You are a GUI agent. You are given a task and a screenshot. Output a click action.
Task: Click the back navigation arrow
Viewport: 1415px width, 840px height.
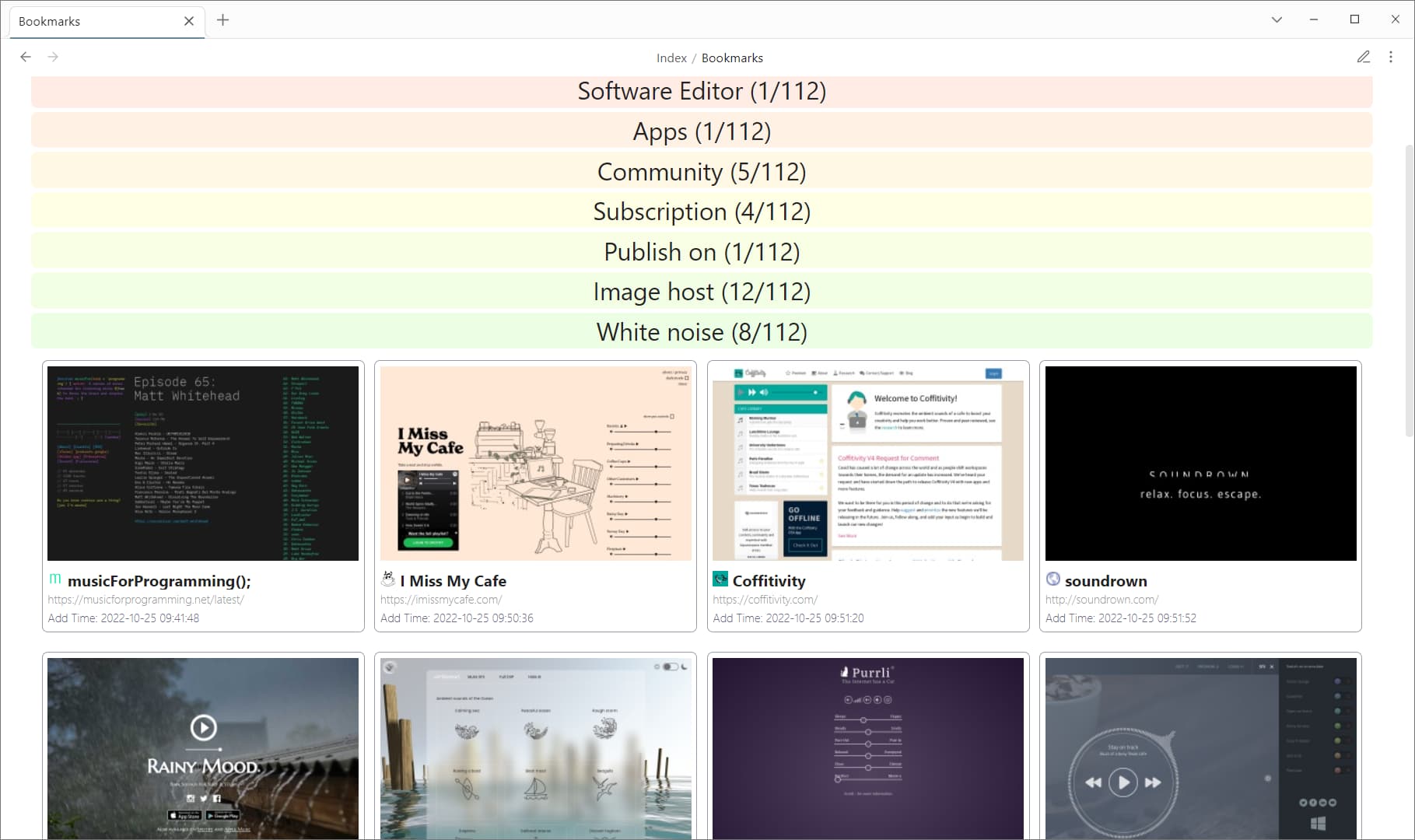(x=26, y=57)
